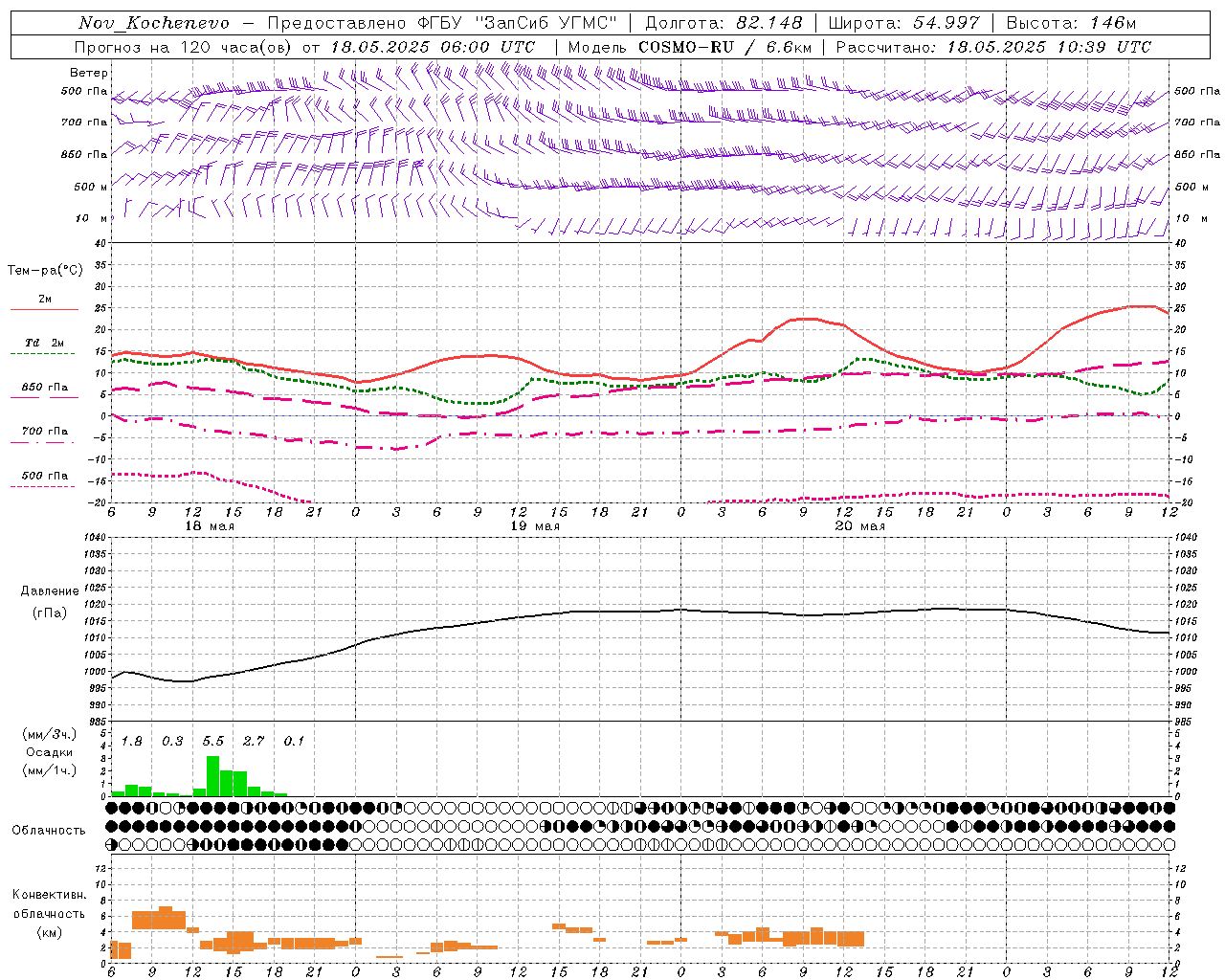Click the Широта: 54.997 value
This screenshot has width=1225, height=980.
[904, 23]
